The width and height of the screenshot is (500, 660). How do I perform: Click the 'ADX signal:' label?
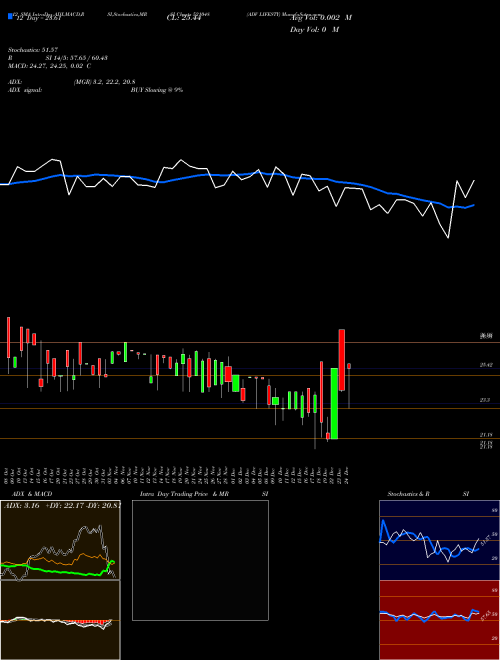(25, 90)
